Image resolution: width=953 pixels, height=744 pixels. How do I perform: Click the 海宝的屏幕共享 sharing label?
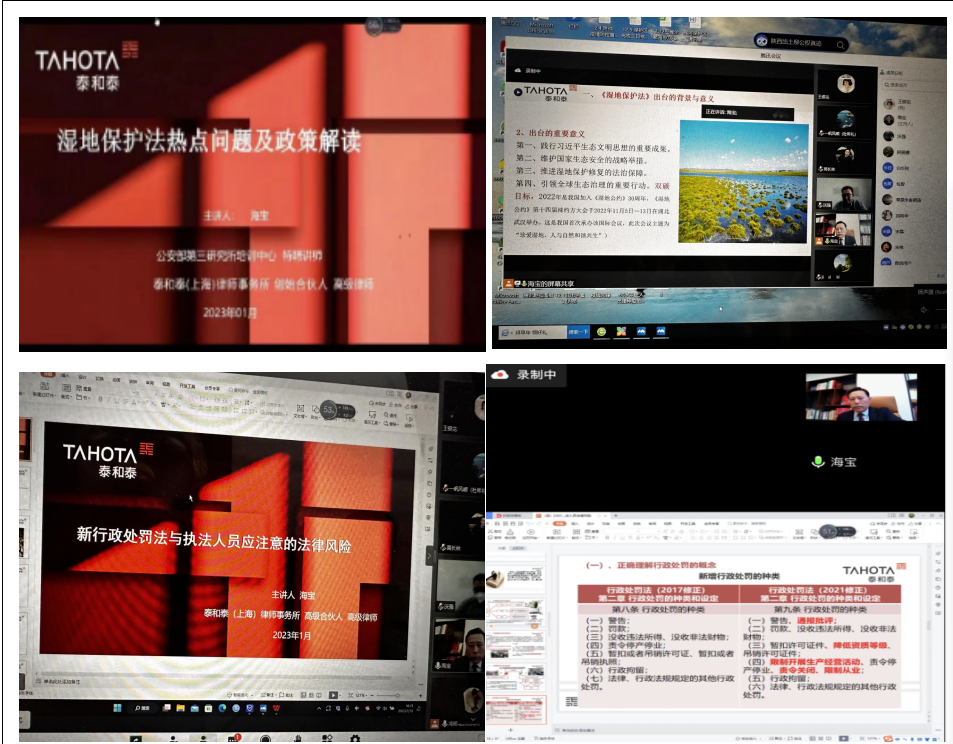(x=553, y=284)
